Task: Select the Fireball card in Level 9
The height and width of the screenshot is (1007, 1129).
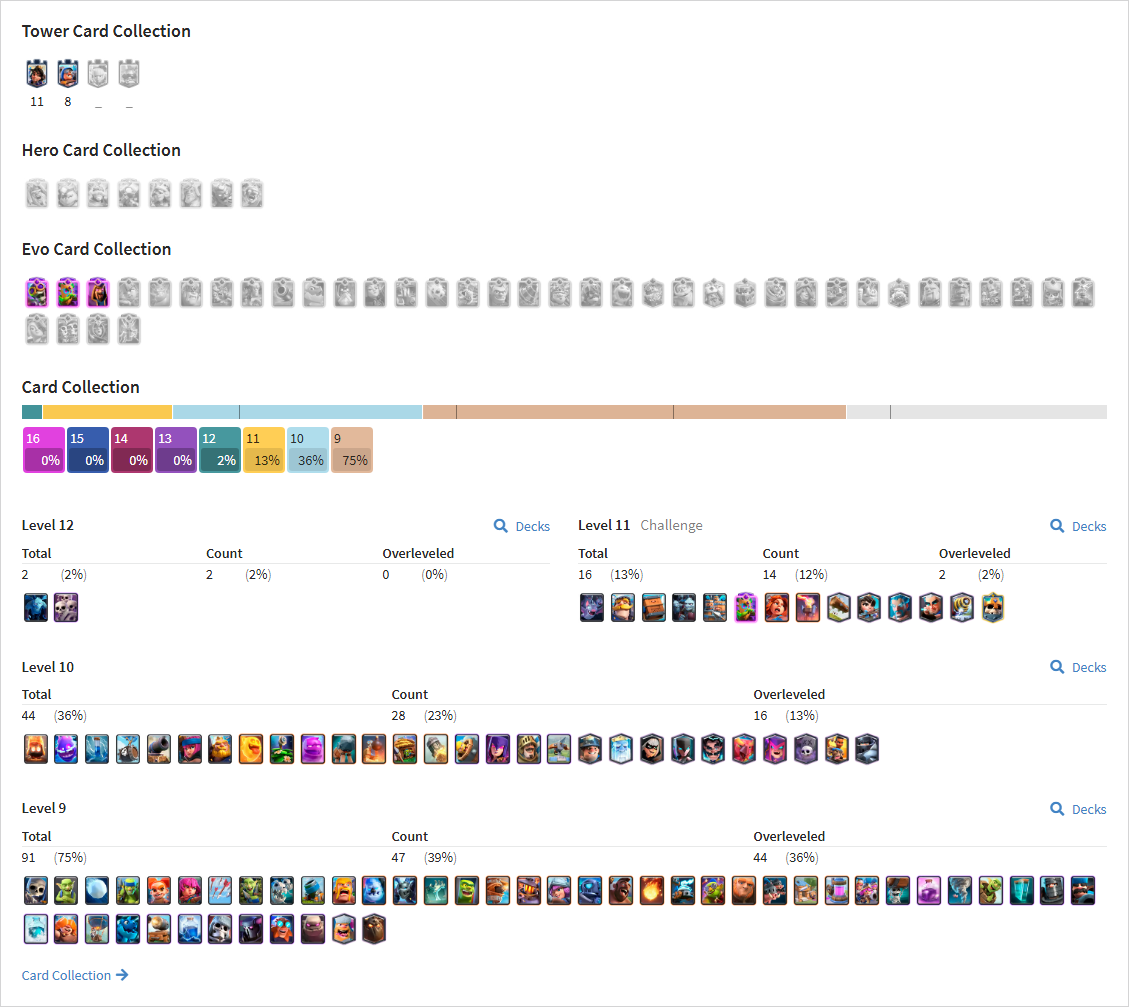Action: pos(651,890)
